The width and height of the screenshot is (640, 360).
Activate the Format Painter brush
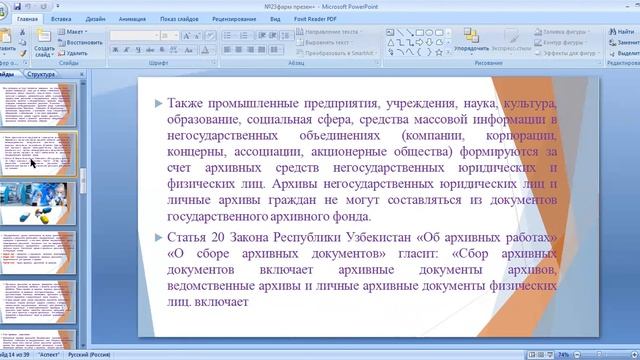[22, 53]
